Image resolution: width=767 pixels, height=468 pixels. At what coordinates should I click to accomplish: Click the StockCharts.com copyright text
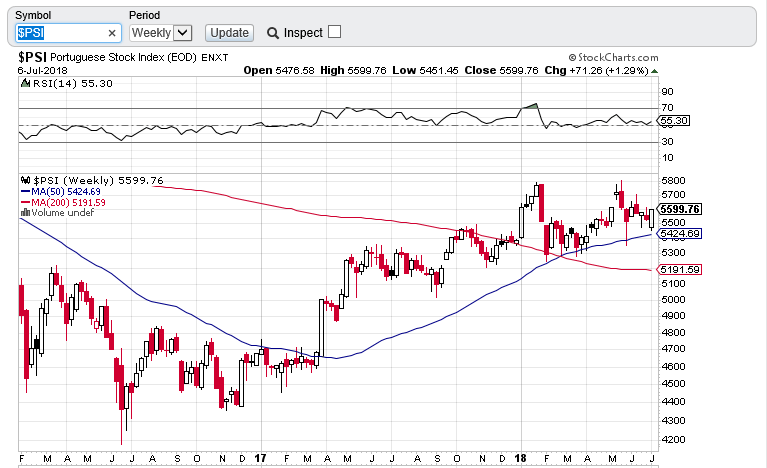[613, 58]
